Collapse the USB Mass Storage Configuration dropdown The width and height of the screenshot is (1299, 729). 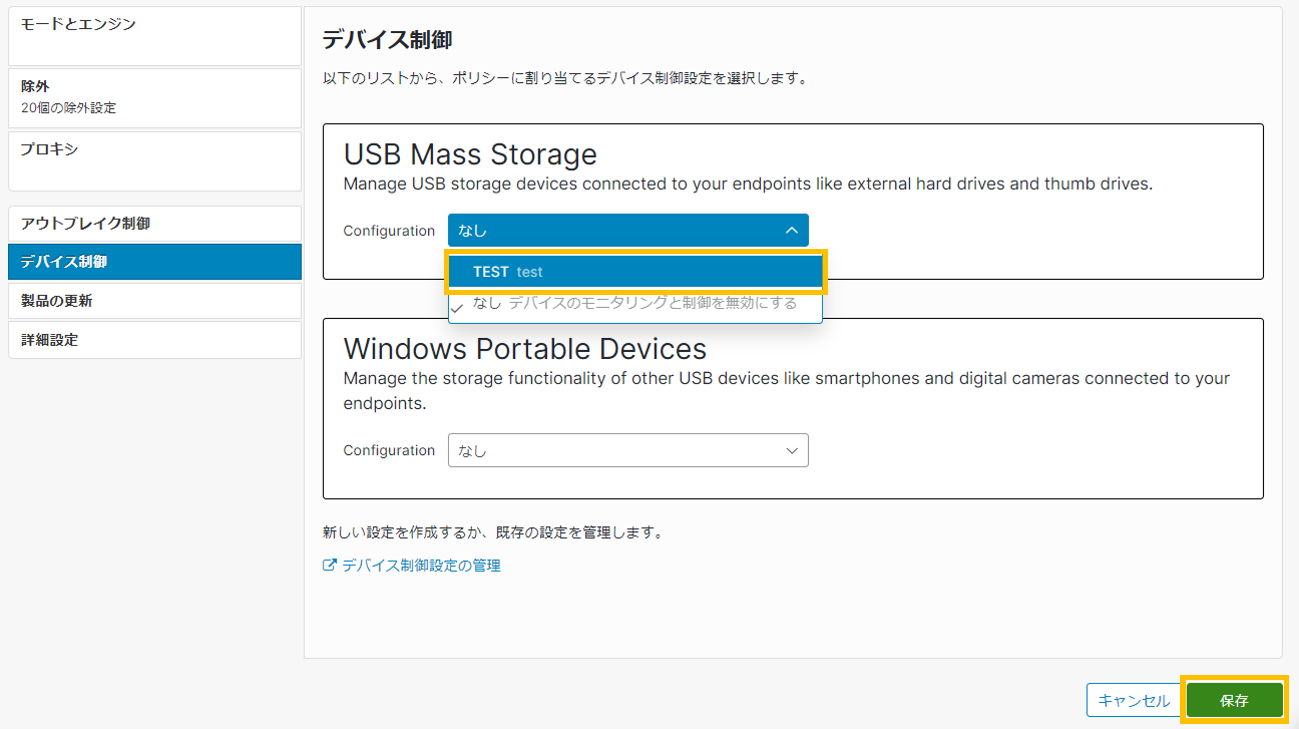point(628,230)
